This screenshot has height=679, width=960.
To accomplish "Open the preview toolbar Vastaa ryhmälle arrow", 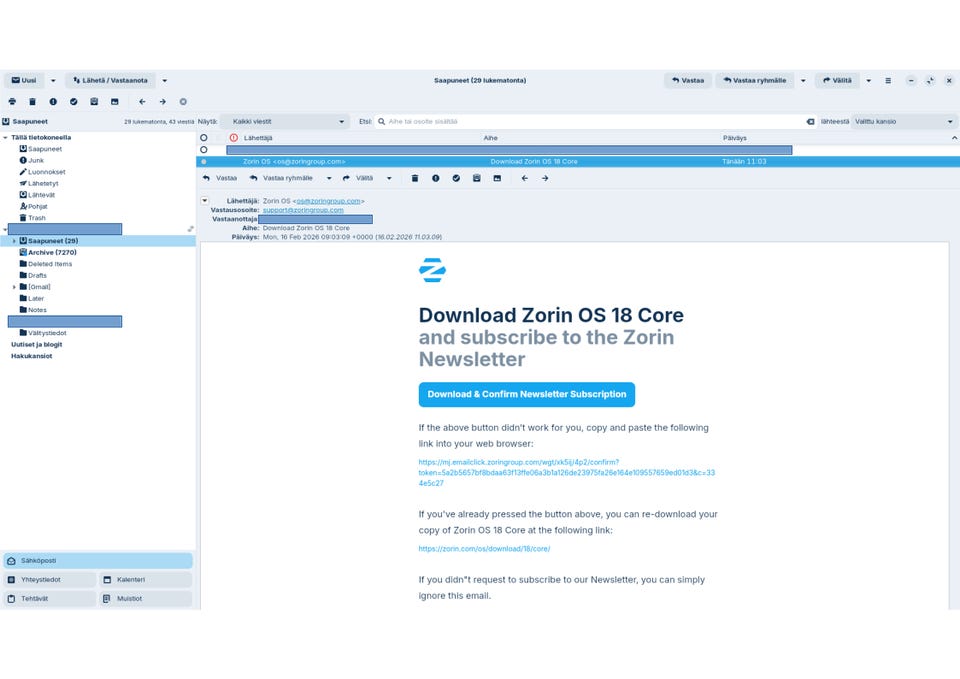I will tap(329, 178).
